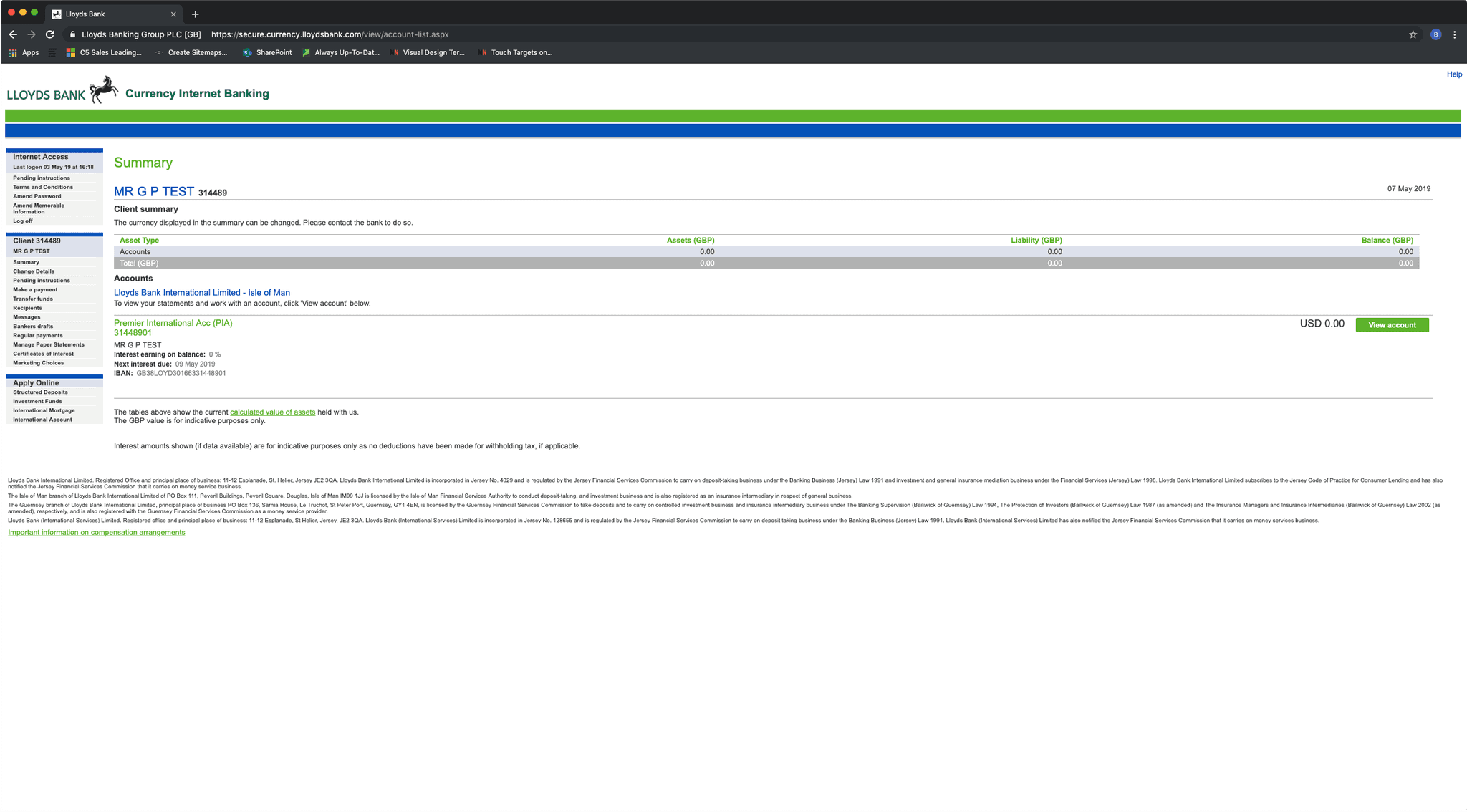Click Log off in sidebar
This screenshot has height=812, width=1467.
pos(23,221)
